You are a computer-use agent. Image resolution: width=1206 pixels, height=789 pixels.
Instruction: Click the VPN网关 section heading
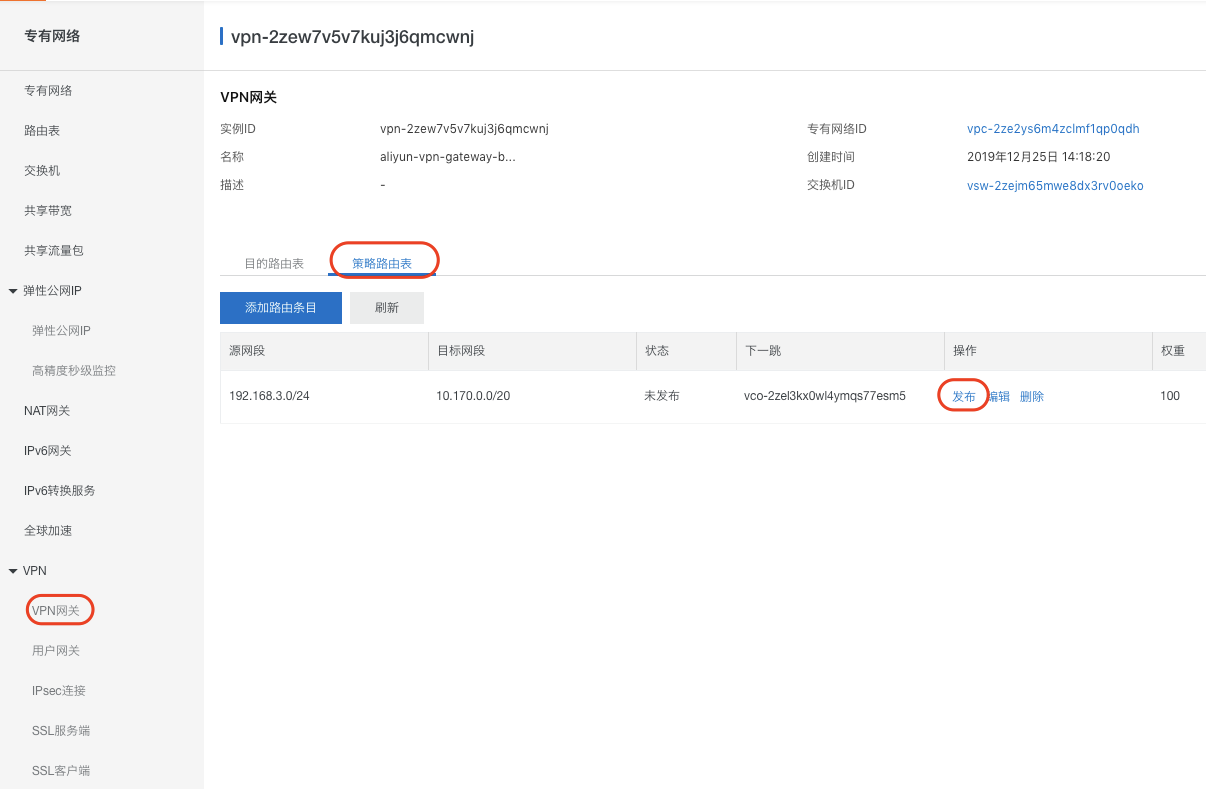pos(248,98)
